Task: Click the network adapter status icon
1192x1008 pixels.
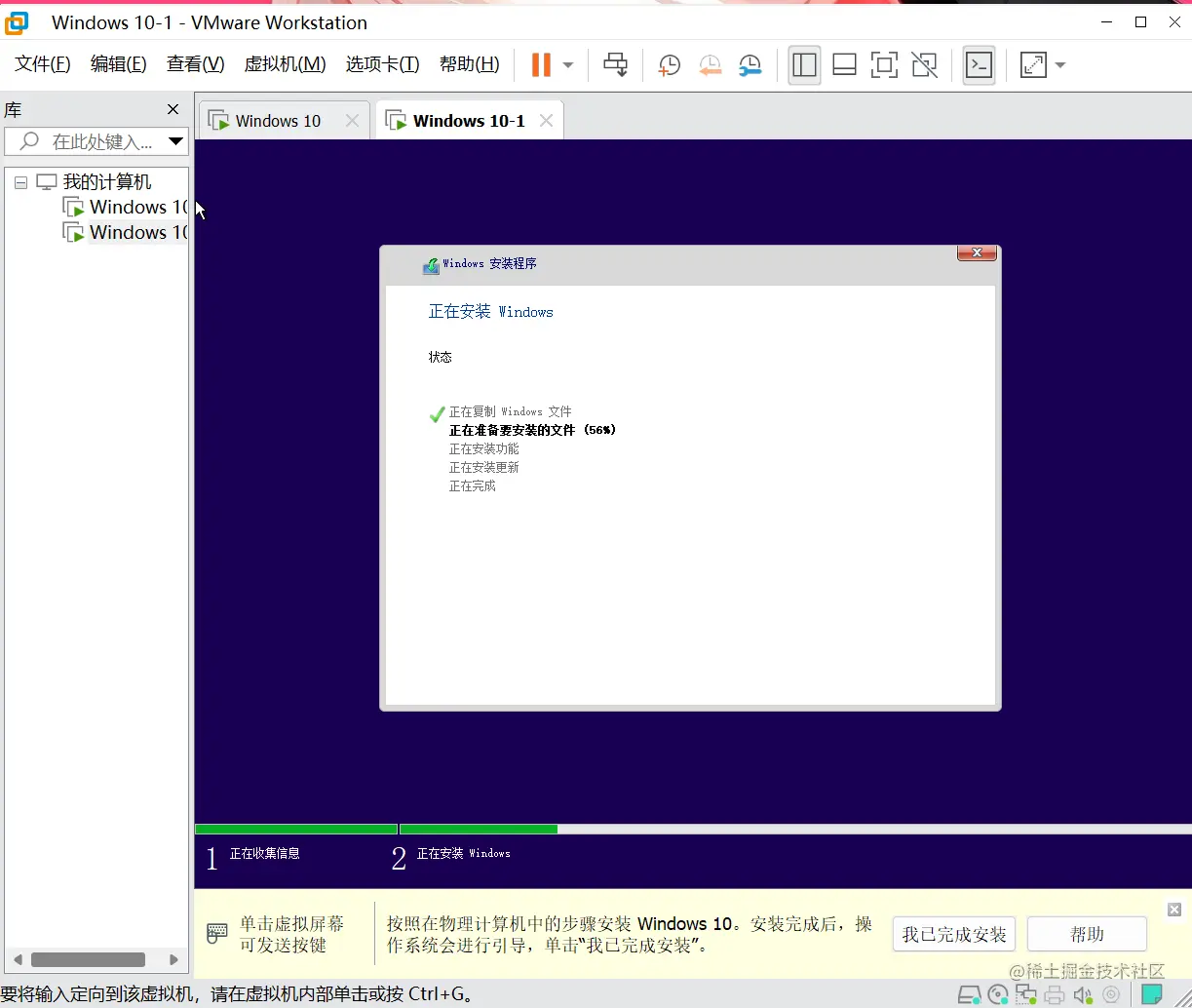Action: 1026,995
